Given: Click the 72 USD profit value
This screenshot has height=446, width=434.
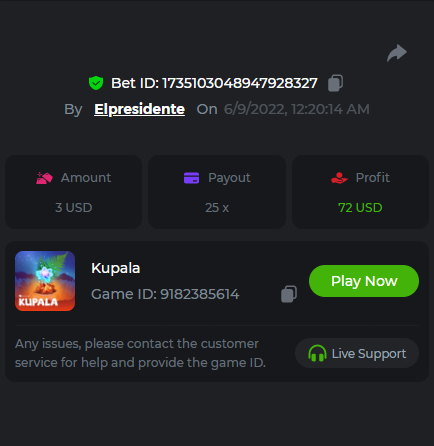Looking at the screenshot, I should [x=360, y=208].
